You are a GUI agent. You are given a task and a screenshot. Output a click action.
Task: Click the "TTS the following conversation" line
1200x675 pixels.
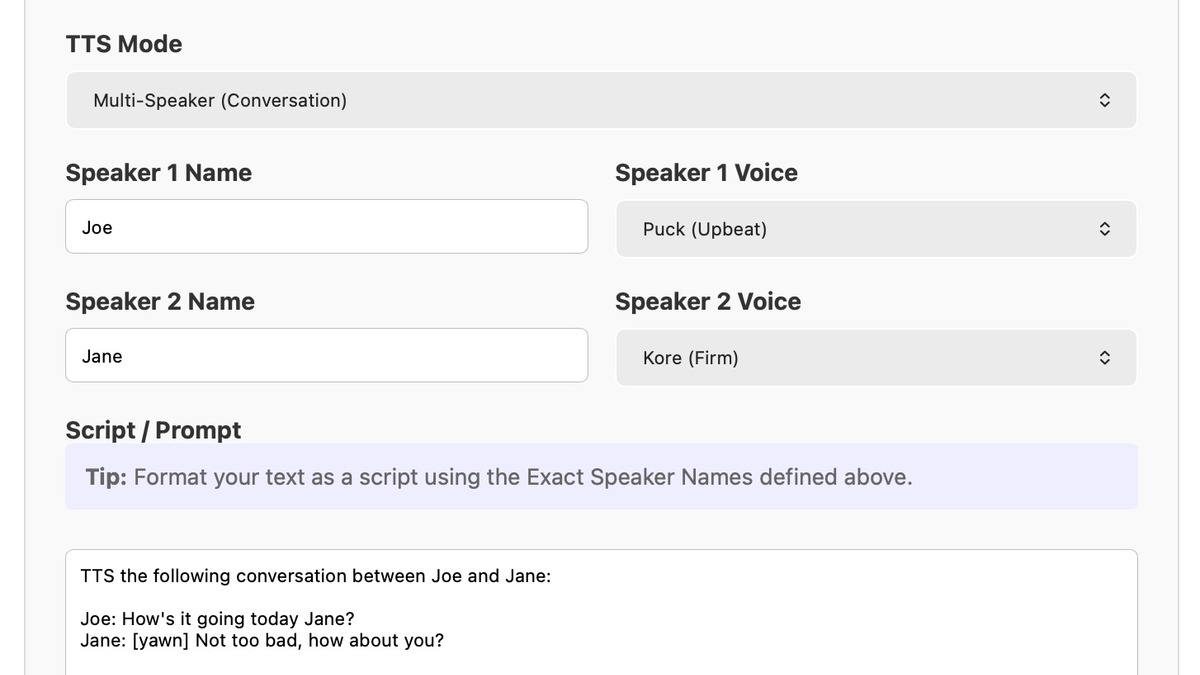click(315, 576)
